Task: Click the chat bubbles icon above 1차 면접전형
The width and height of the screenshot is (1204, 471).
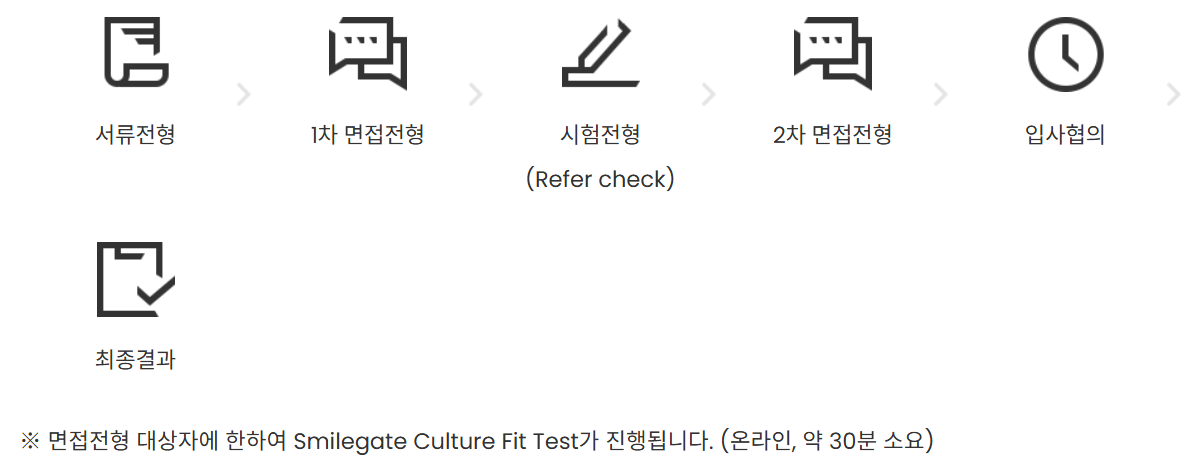Action: pyautogui.click(x=367, y=54)
